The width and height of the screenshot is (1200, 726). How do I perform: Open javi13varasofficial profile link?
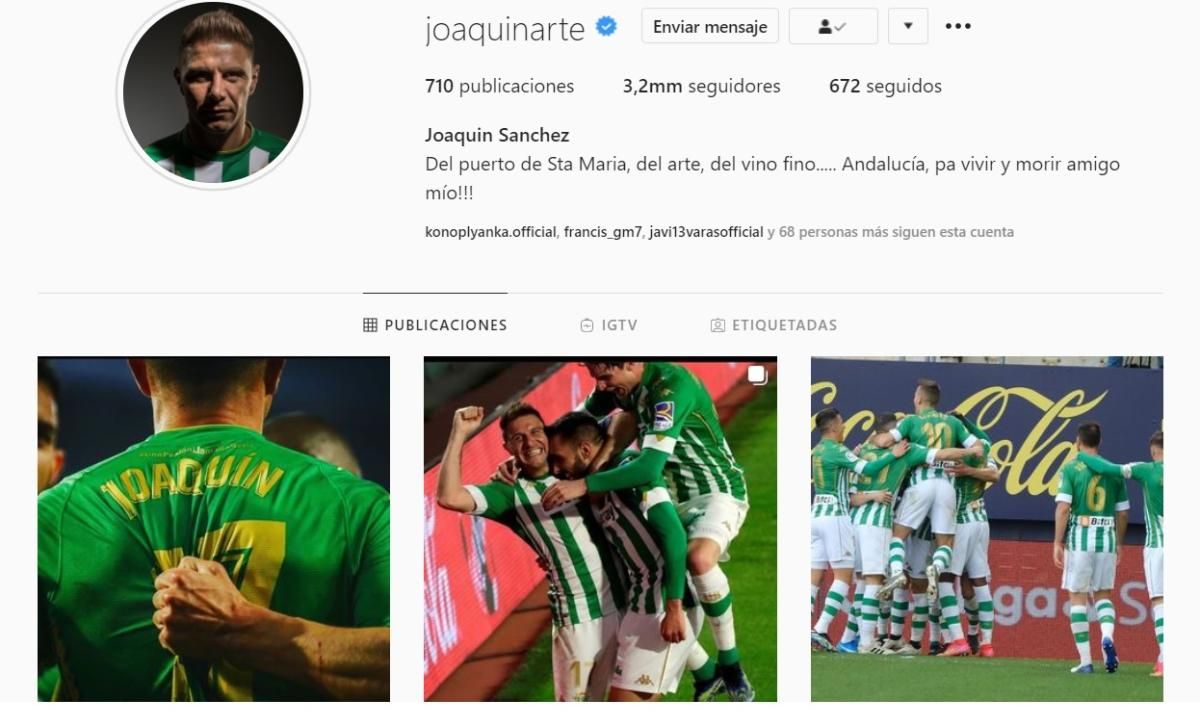[706, 232]
